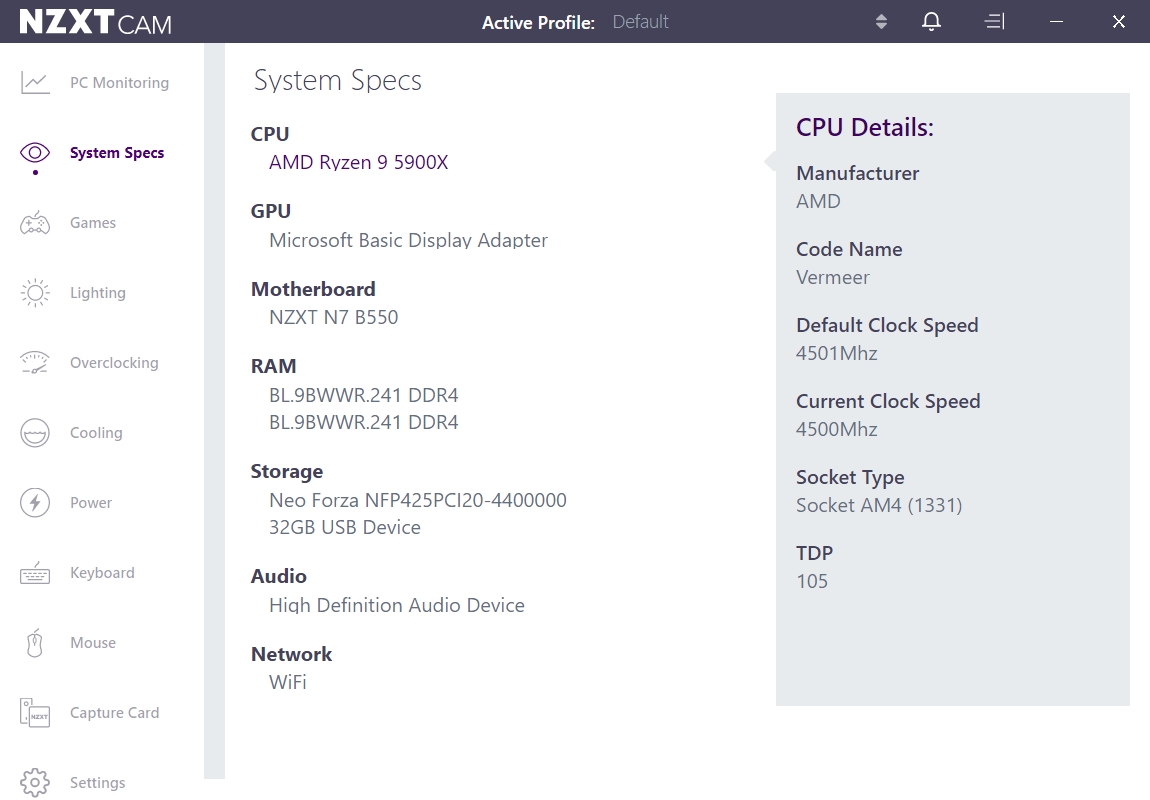This screenshot has width=1150, height=800.
Task: Toggle the side panel list icon
Action: click(995, 21)
